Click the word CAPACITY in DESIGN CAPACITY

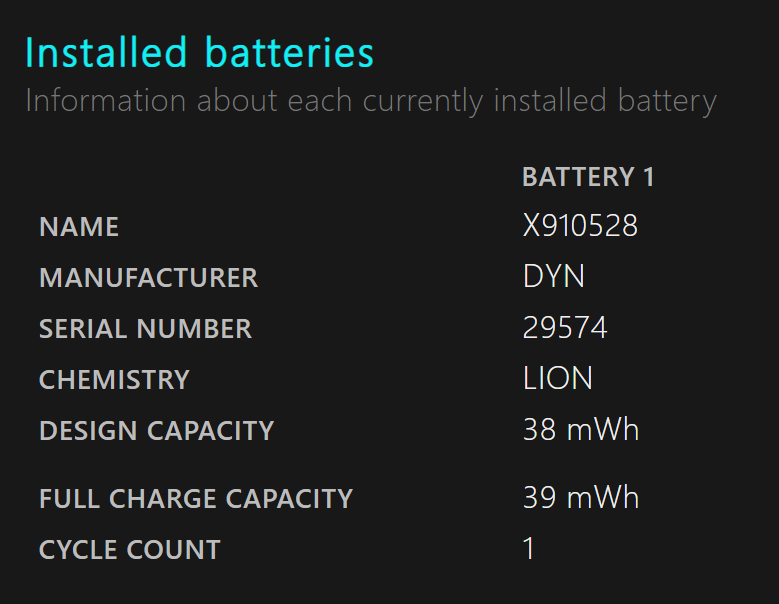pos(211,431)
